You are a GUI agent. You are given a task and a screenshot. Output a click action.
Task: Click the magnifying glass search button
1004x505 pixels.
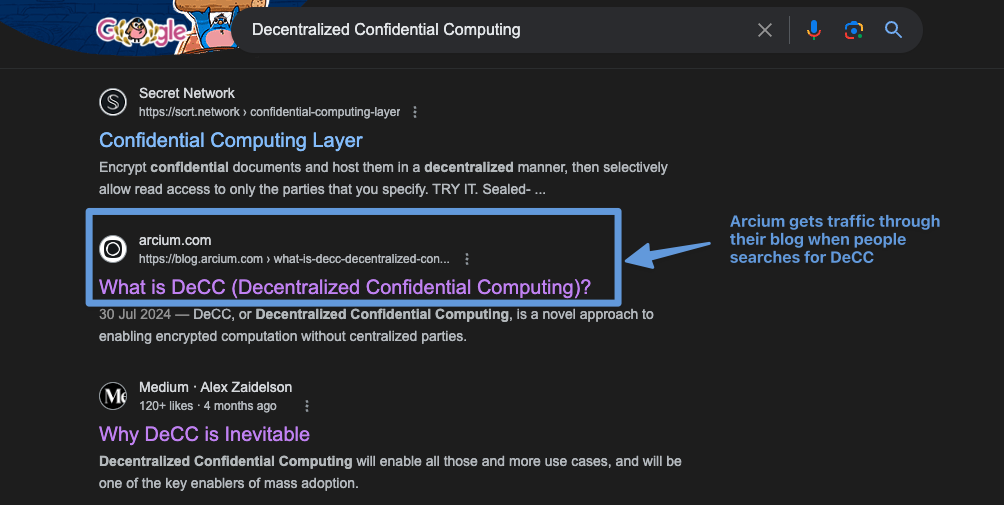point(893,30)
